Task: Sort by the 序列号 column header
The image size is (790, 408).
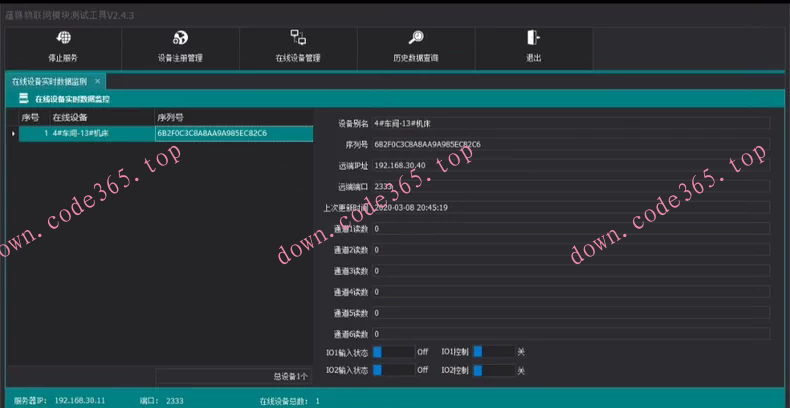Action: pos(234,118)
